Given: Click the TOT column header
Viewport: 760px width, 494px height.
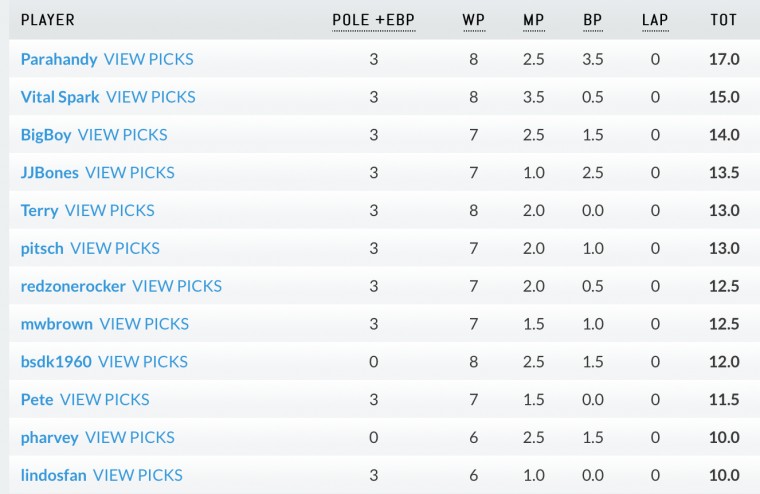Looking at the screenshot, I should (x=724, y=20).
